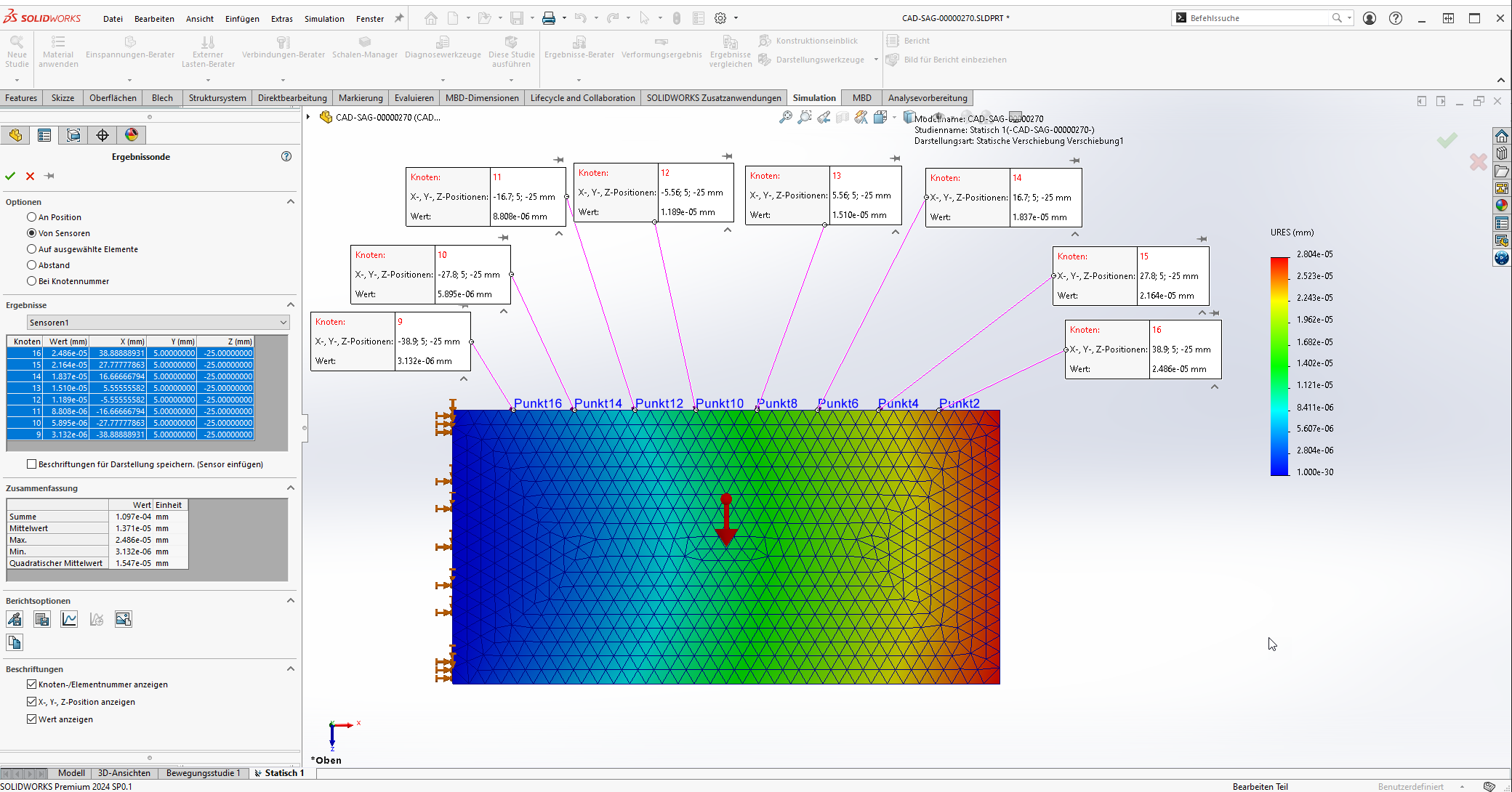
Task: Enable 'Beschriftungen für Darstellung speichern' checkbox
Action: point(32,464)
